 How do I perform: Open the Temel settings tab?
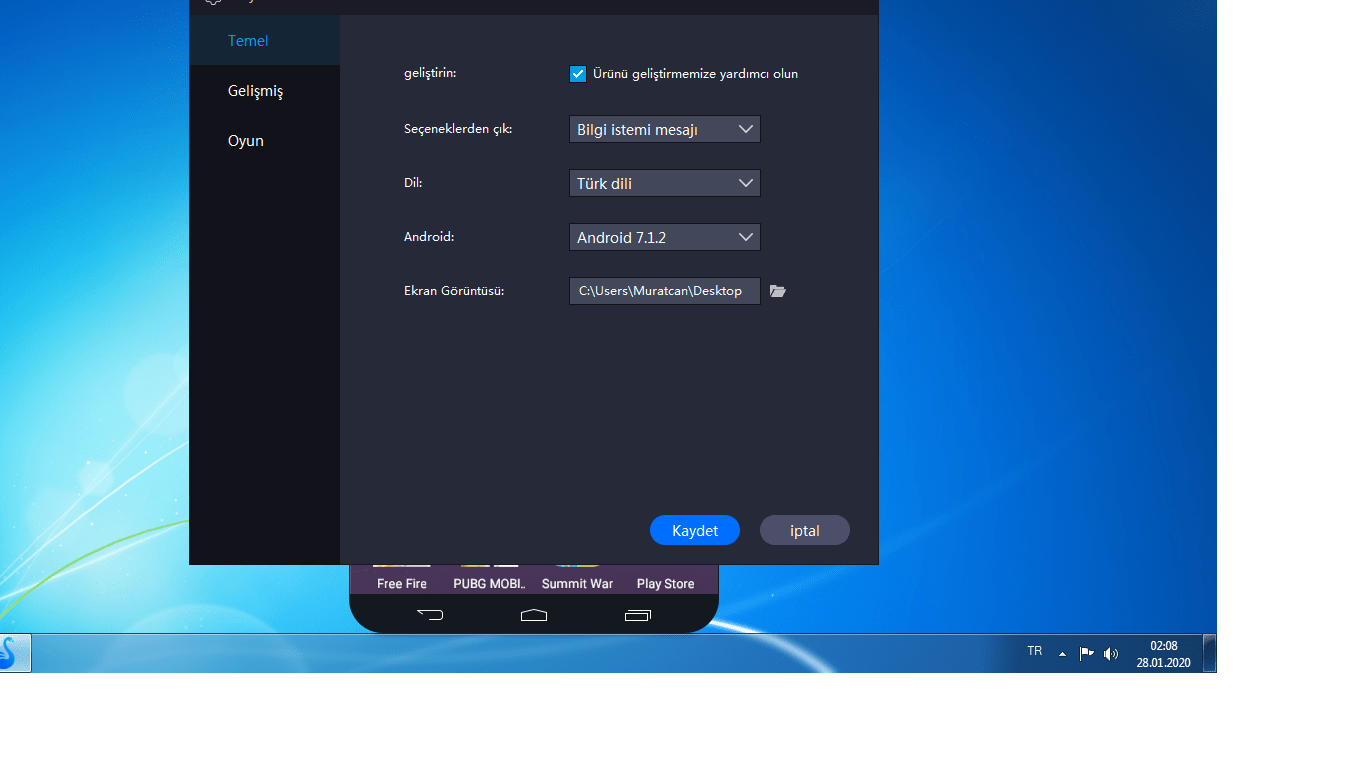point(264,41)
